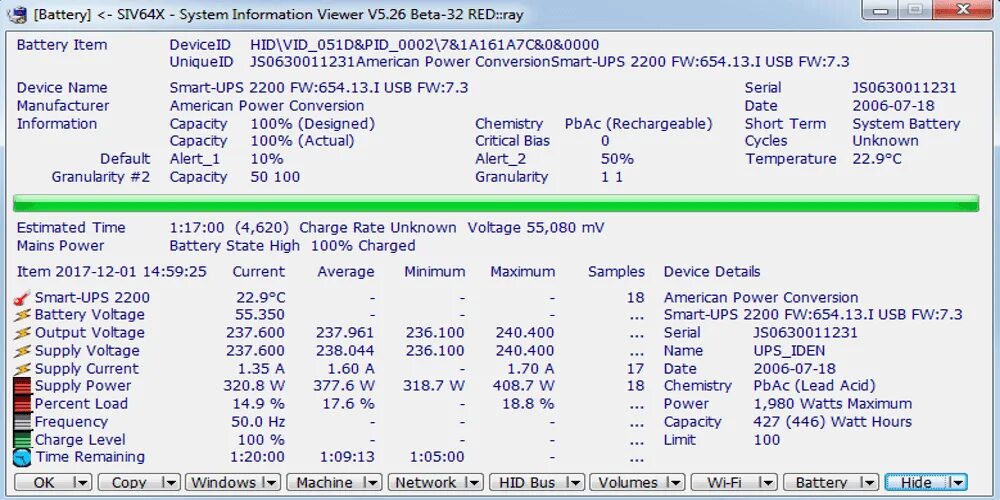
Task: Click the PbAc (Lead Acid) chemistry detail
Action: [814, 386]
